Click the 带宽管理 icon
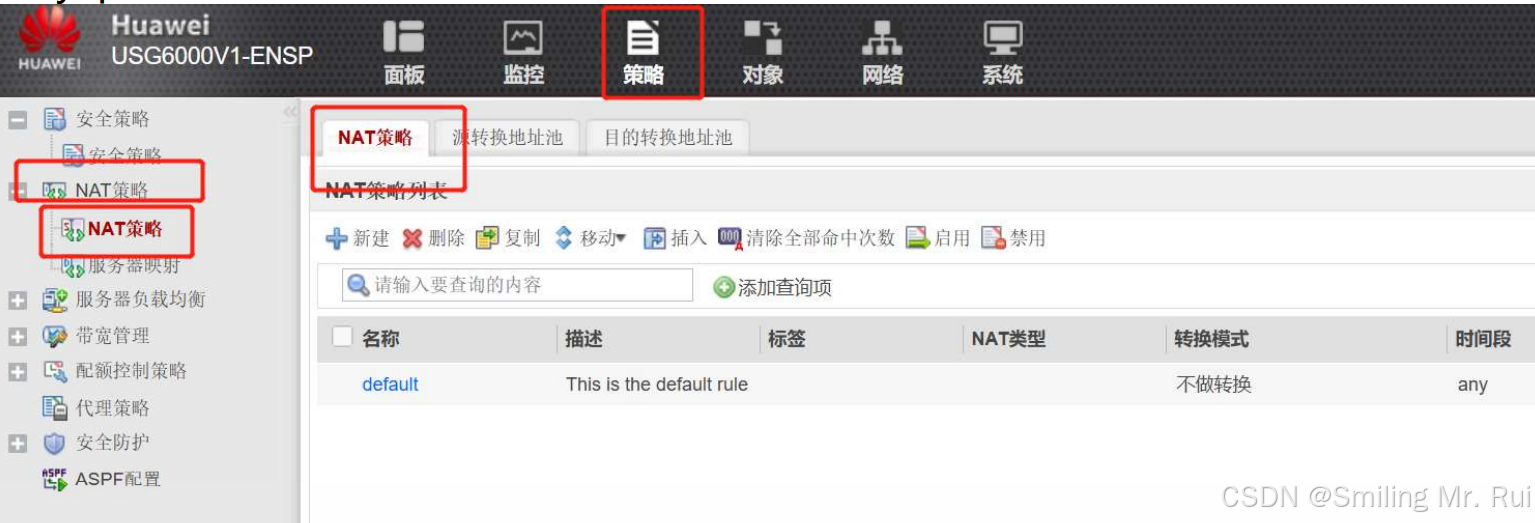 point(54,336)
